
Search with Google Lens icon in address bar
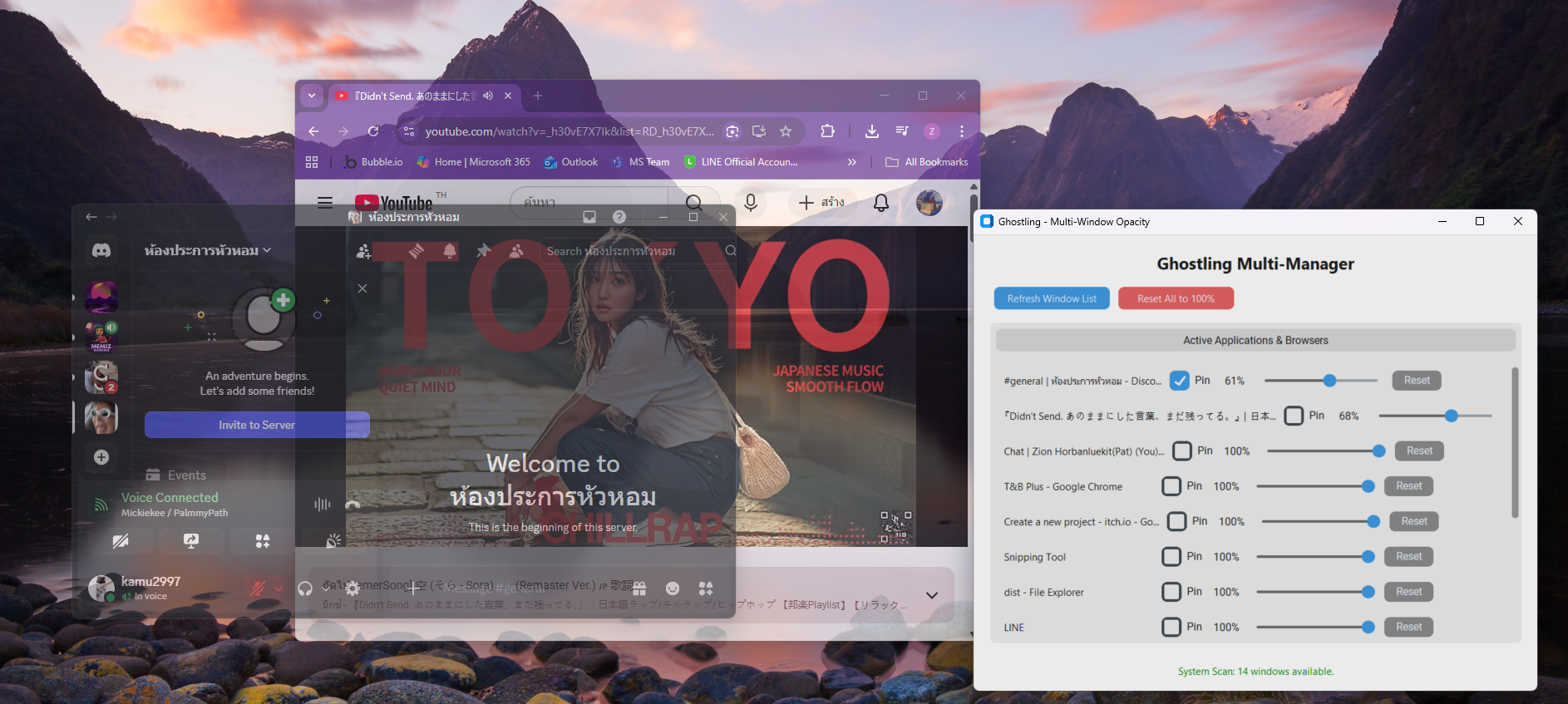pos(732,131)
